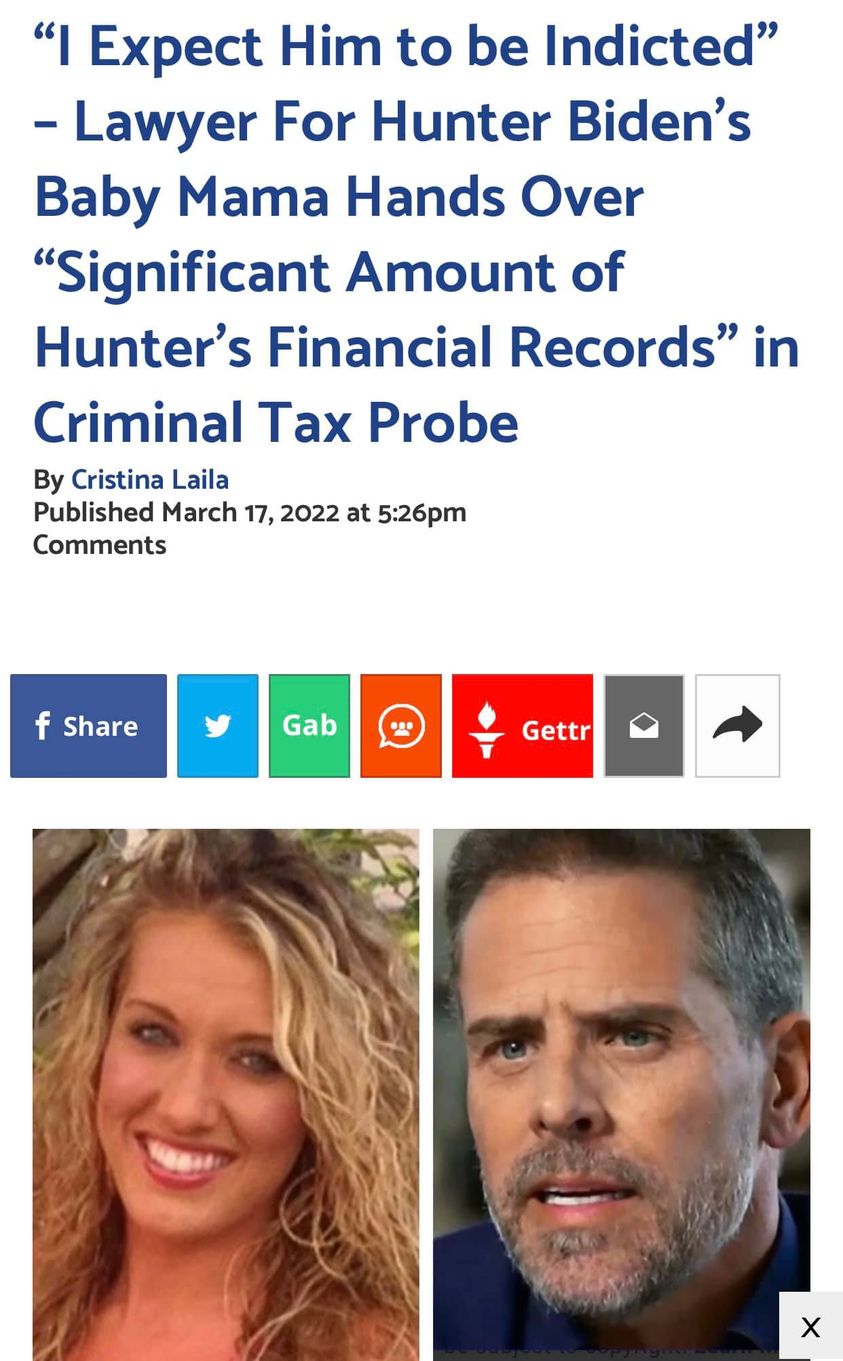The image size is (843, 1361).
Task: Click the 'Criminal Tax Probe' headline line
Action: pos(276,422)
